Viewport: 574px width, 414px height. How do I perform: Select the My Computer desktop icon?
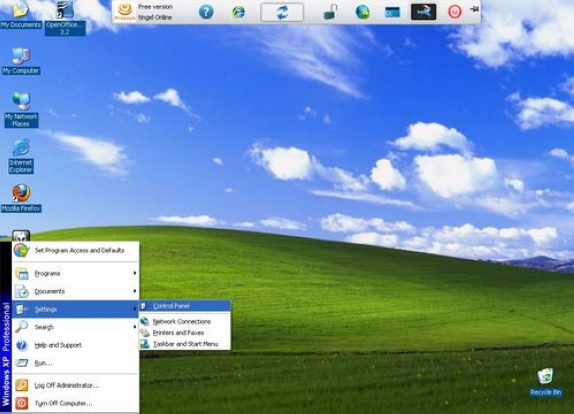pos(21,61)
